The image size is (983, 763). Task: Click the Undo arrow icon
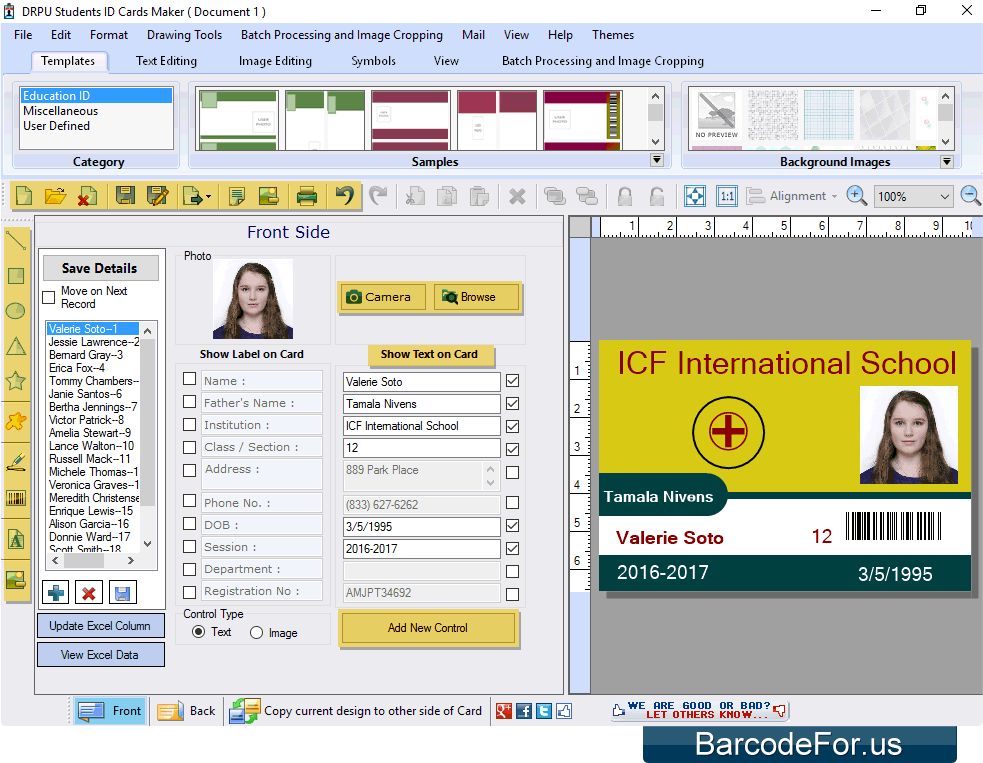(x=344, y=196)
